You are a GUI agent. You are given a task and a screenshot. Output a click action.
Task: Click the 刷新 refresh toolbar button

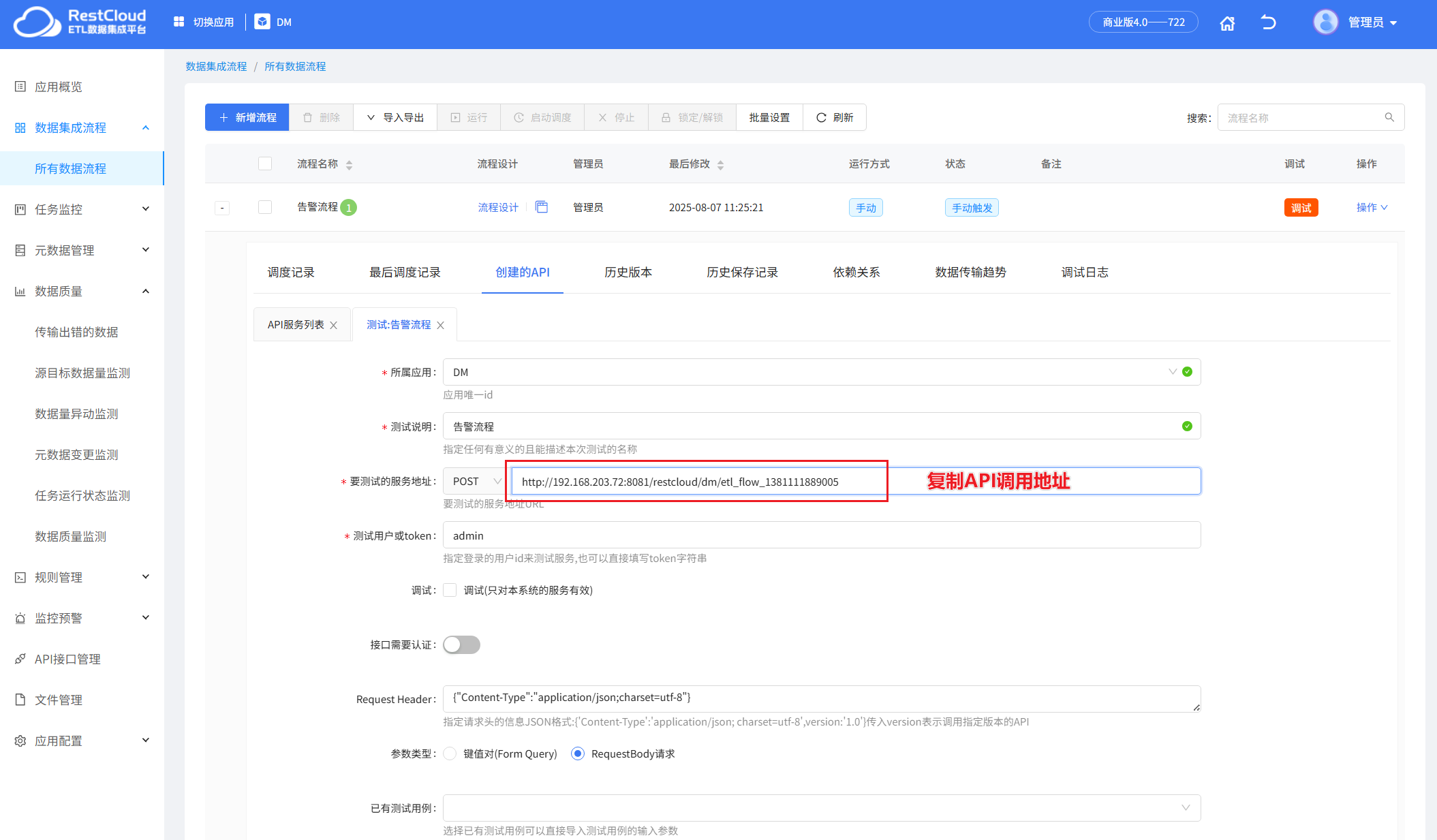pyautogui.click(x=835, y=117)
